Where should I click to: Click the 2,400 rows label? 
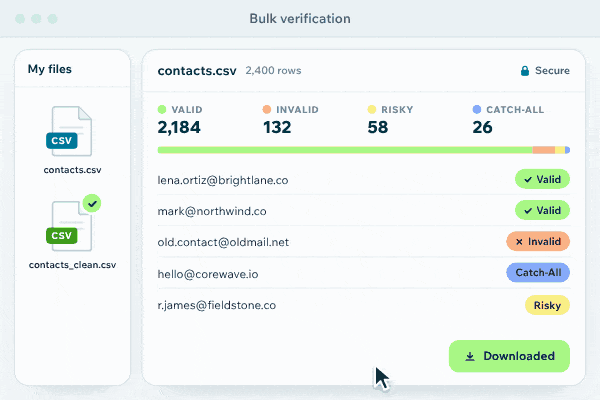(273, 70)
